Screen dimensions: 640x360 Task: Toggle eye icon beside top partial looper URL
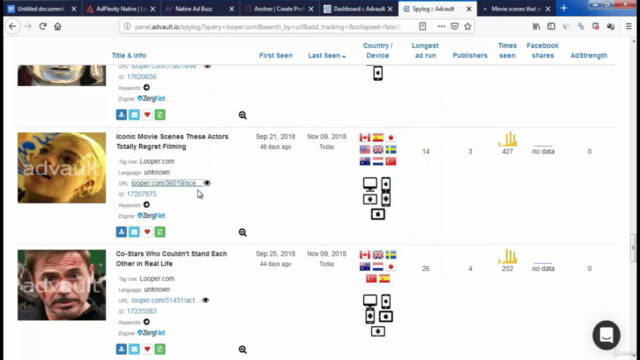pos(207,66)
